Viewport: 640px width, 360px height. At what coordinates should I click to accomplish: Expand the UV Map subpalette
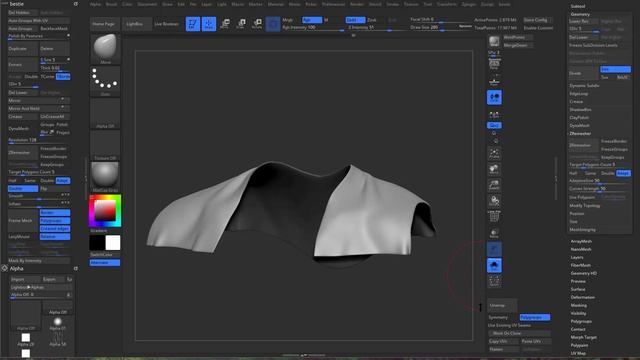[578, 353]
